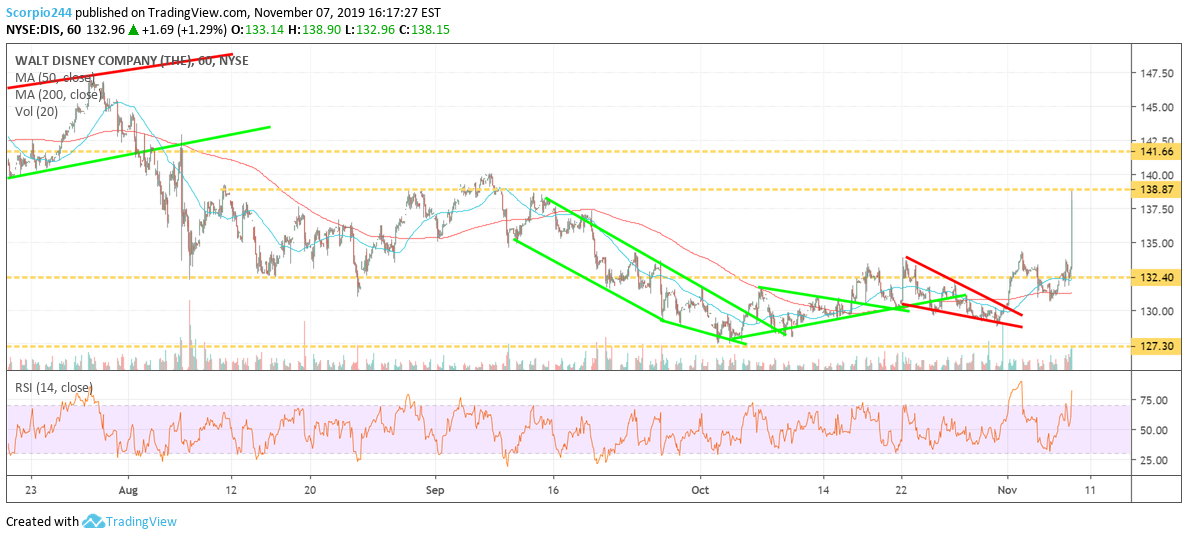
Task: Click the 'TradingView' text beside the logo
Action: click(141, 522)
